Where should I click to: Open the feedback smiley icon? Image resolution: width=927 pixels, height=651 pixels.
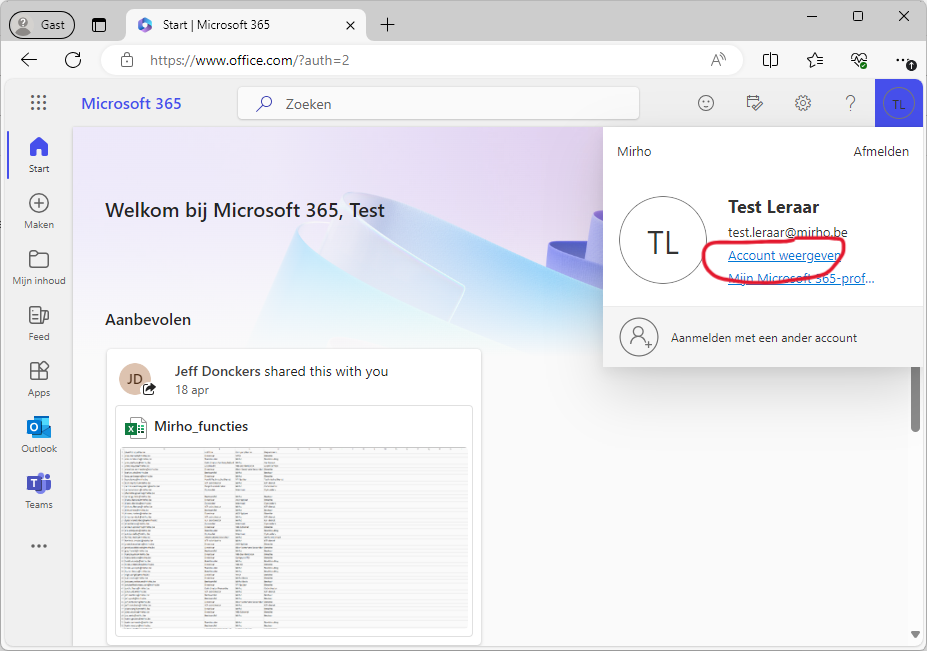pyautogui.click(x=706, y=103)
